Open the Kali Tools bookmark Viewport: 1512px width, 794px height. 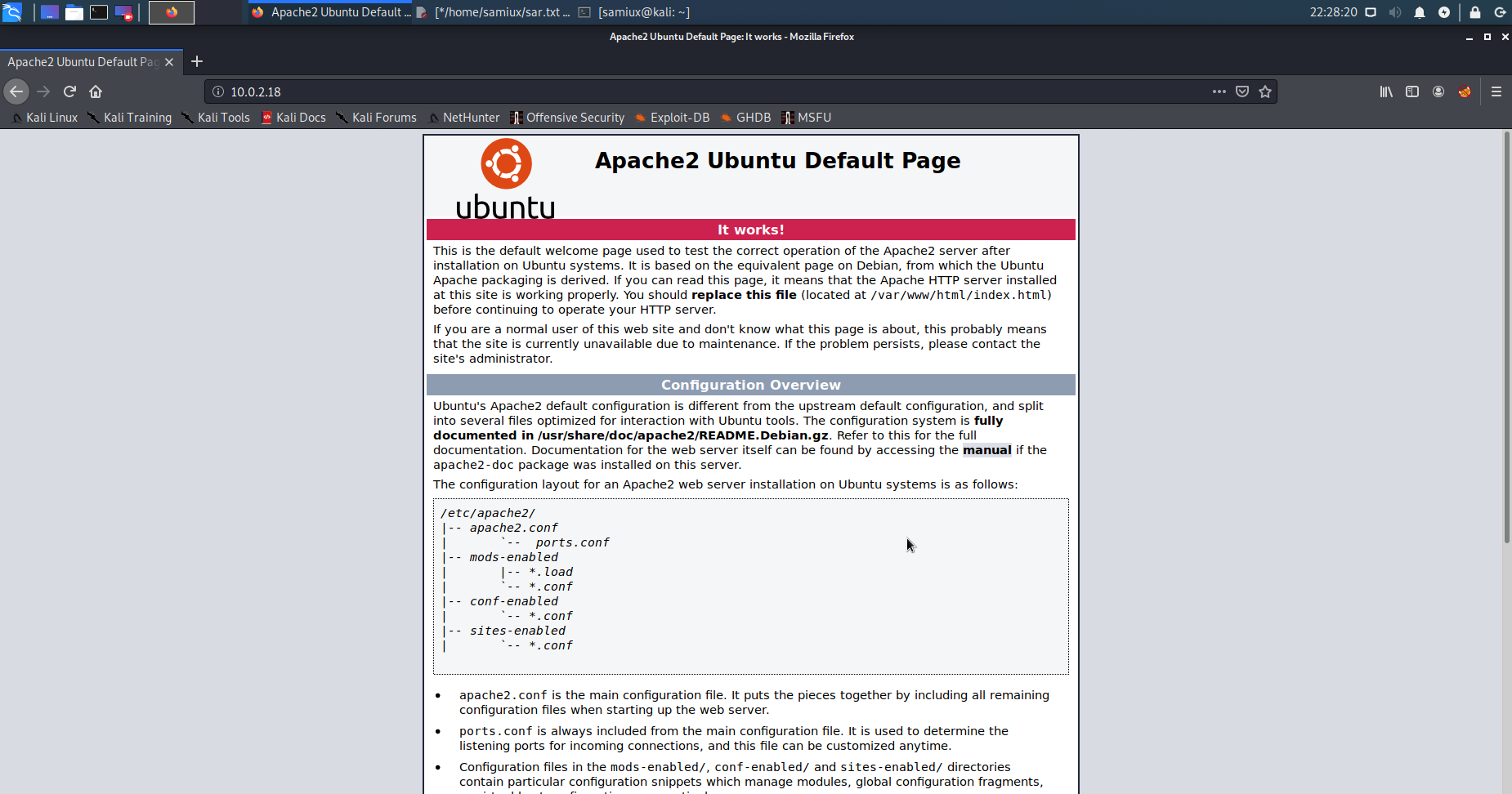click(216, 118)
